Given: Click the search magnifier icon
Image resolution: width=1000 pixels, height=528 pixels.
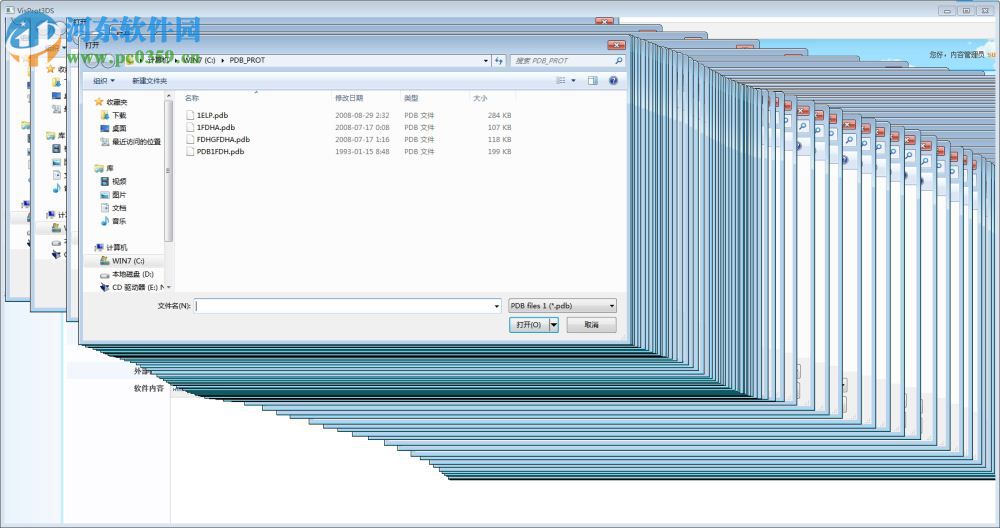Looking at the screenshot, I should click(x=618, y=61).
